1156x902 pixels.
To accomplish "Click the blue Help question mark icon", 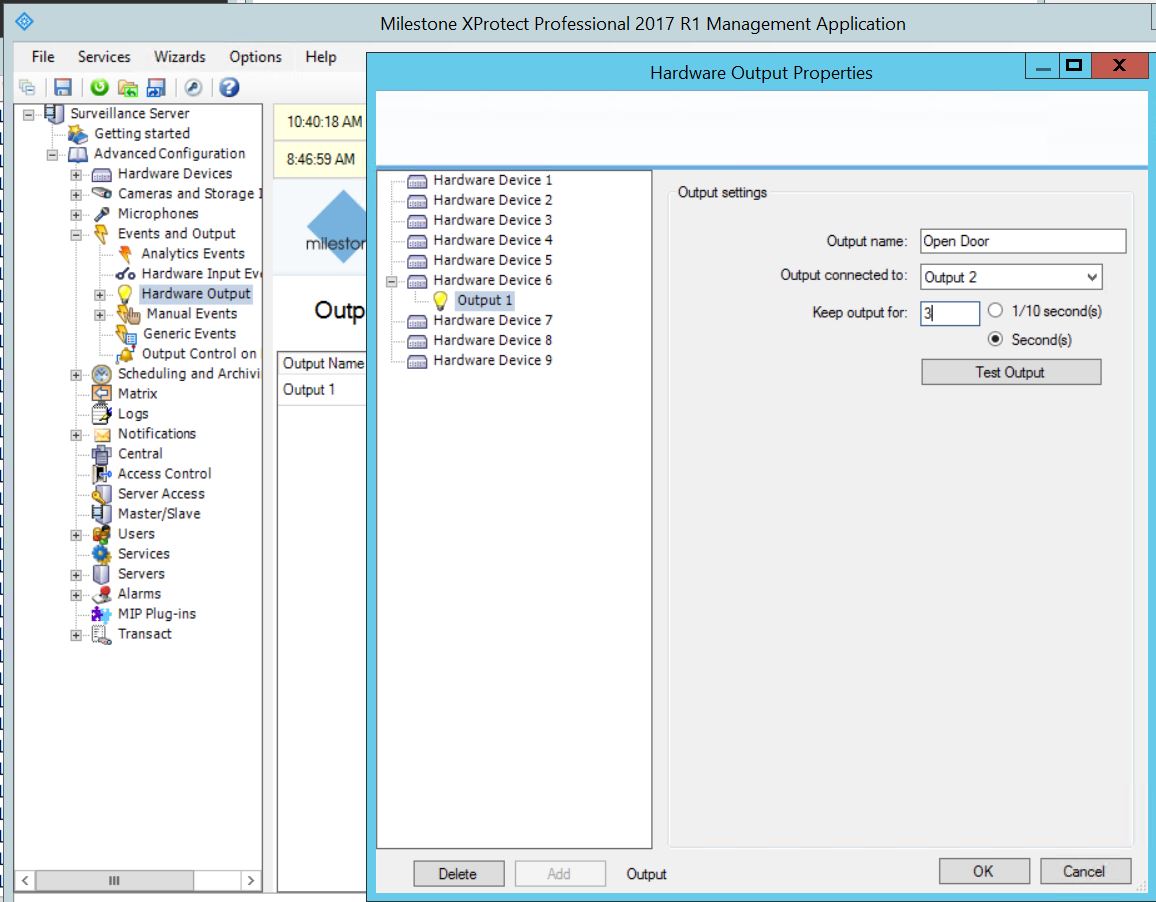I will click(x=229, y=88).
